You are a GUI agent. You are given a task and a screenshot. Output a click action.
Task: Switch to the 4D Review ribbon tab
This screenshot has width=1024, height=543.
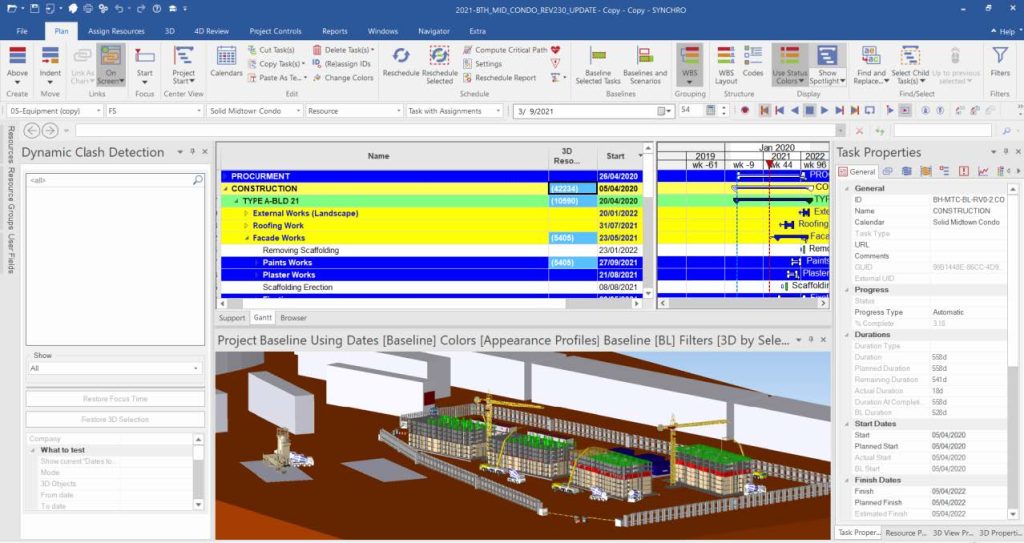coord(211,31)
